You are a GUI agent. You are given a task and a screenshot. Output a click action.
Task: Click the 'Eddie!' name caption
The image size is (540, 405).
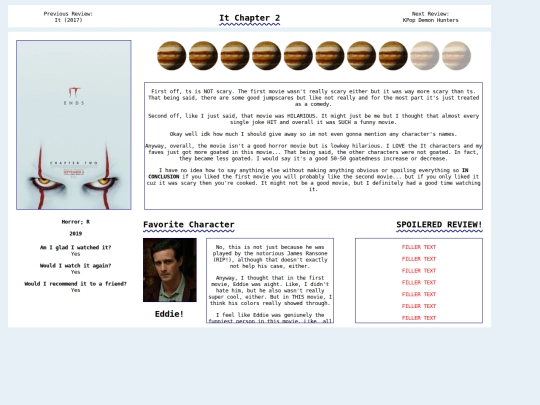[169, 314]
